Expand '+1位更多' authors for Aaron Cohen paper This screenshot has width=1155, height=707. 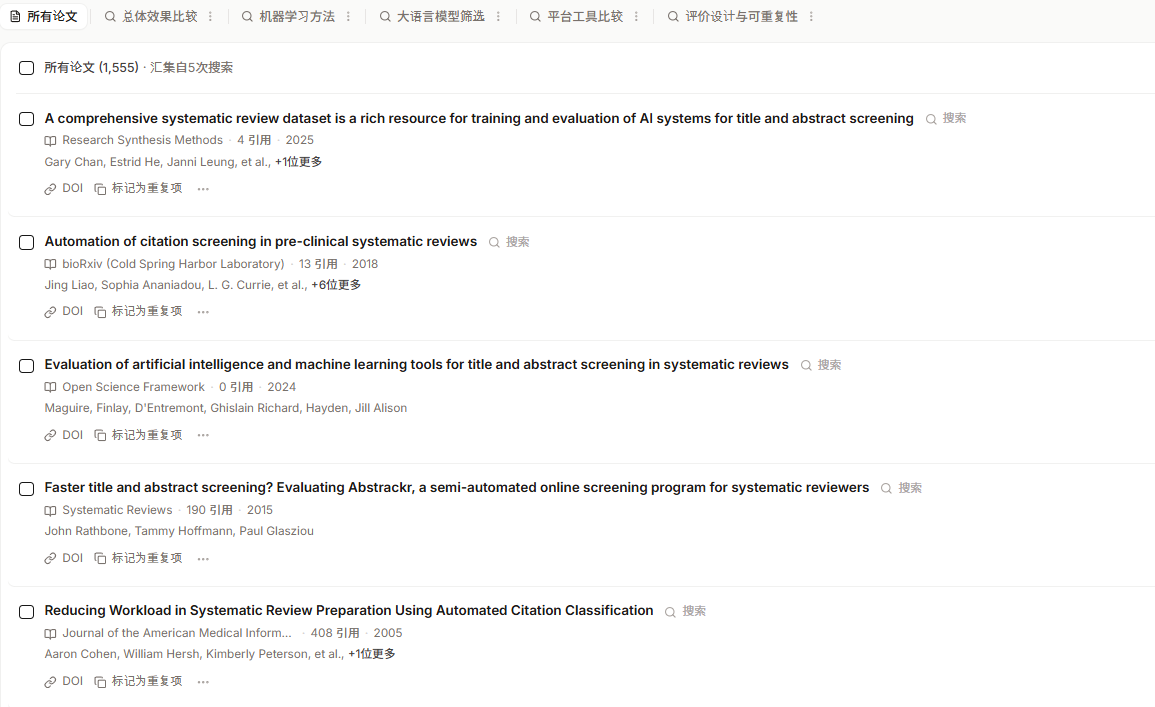[x=372, y=654]
